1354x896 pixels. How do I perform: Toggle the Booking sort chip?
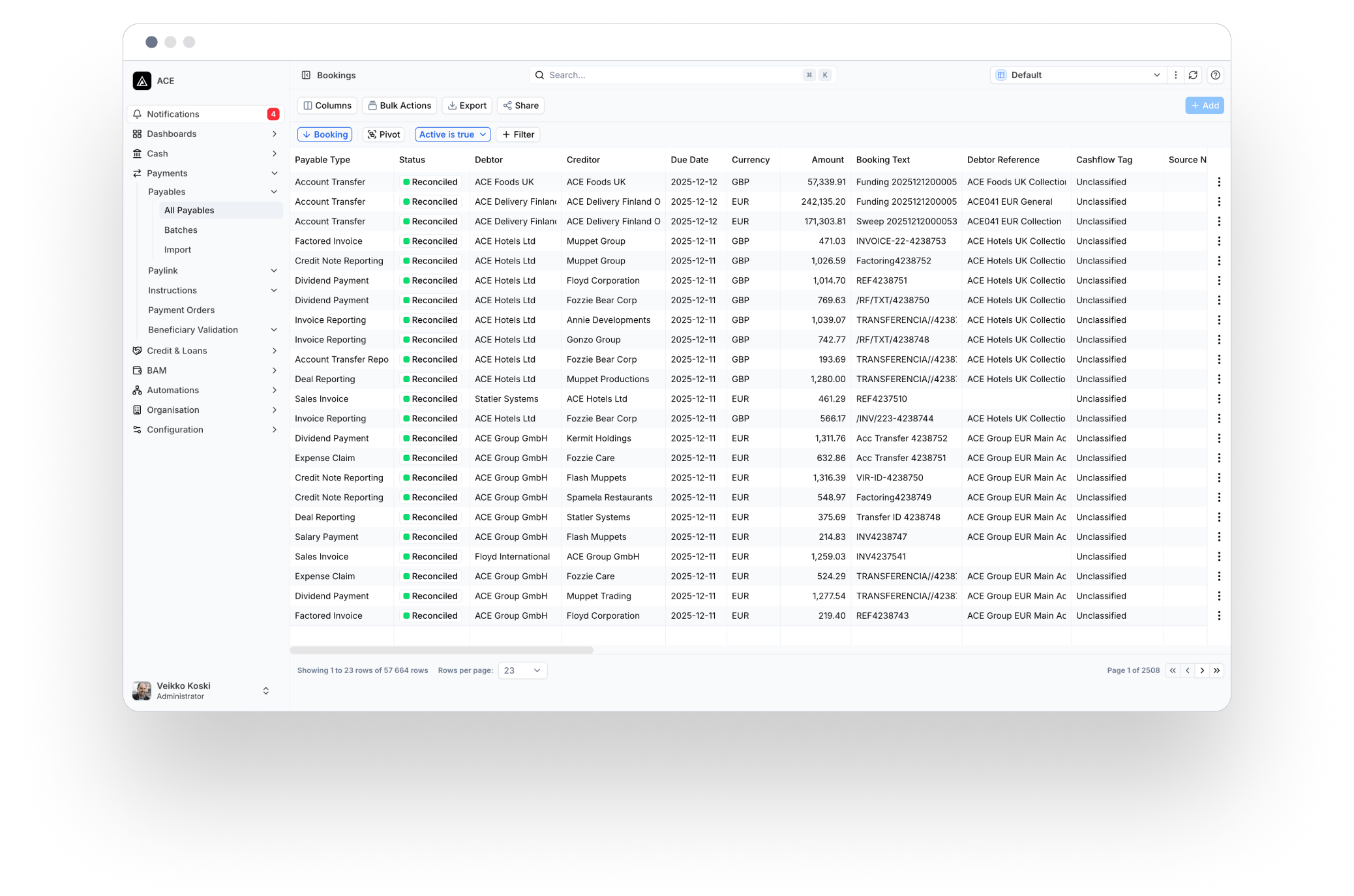[325, 134]
